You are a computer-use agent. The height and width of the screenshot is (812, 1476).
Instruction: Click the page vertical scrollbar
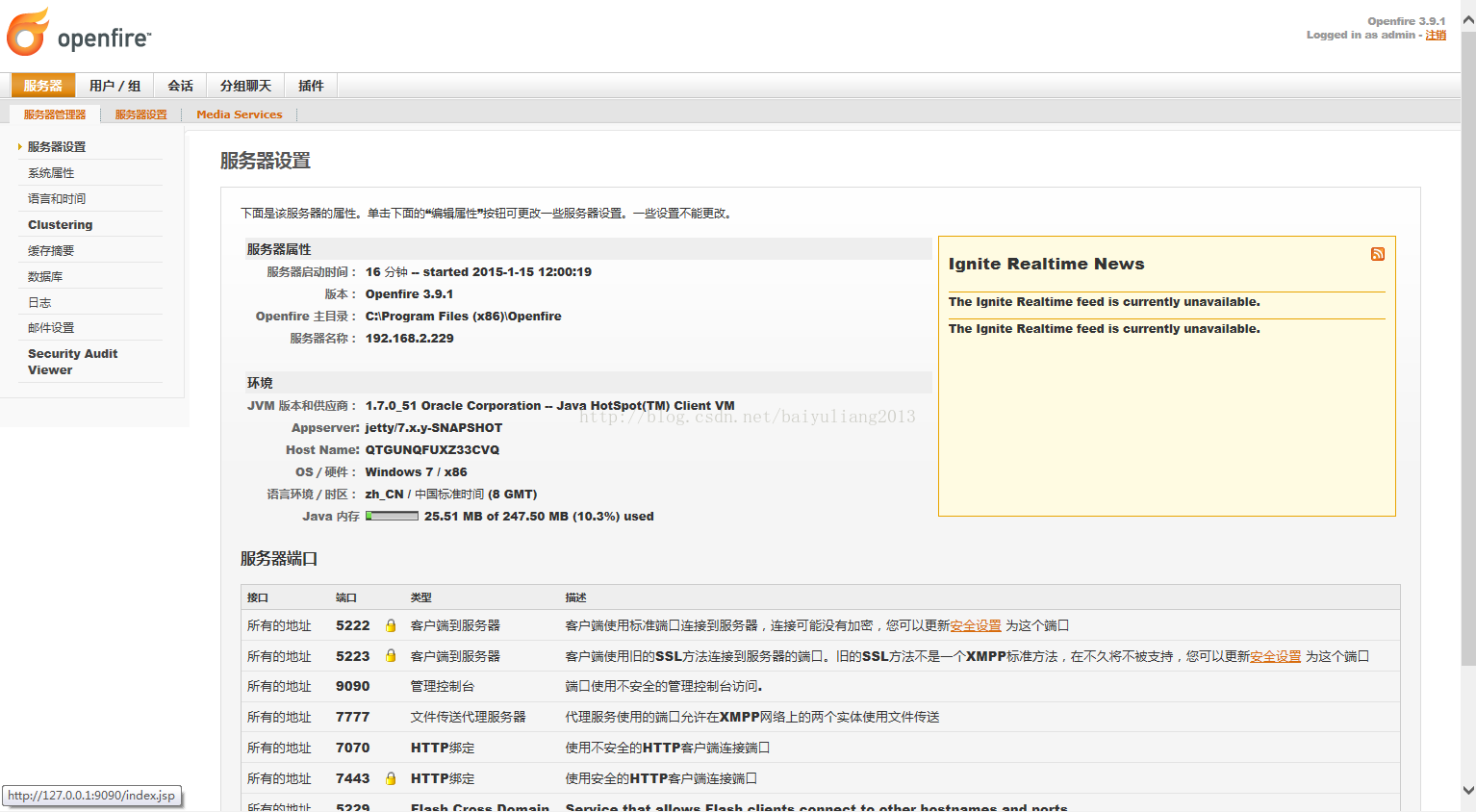tap(1468, 348)
